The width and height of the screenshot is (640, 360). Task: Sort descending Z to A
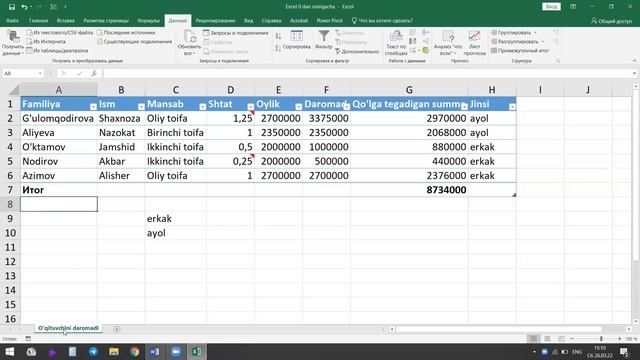[x=278, y=48]
